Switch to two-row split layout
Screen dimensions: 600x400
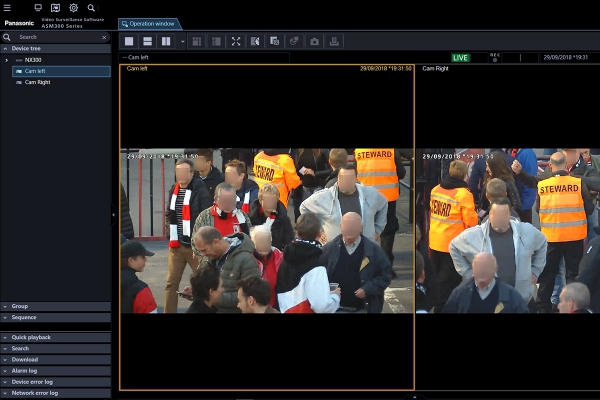pyautogui.click(x=147, y=41)
